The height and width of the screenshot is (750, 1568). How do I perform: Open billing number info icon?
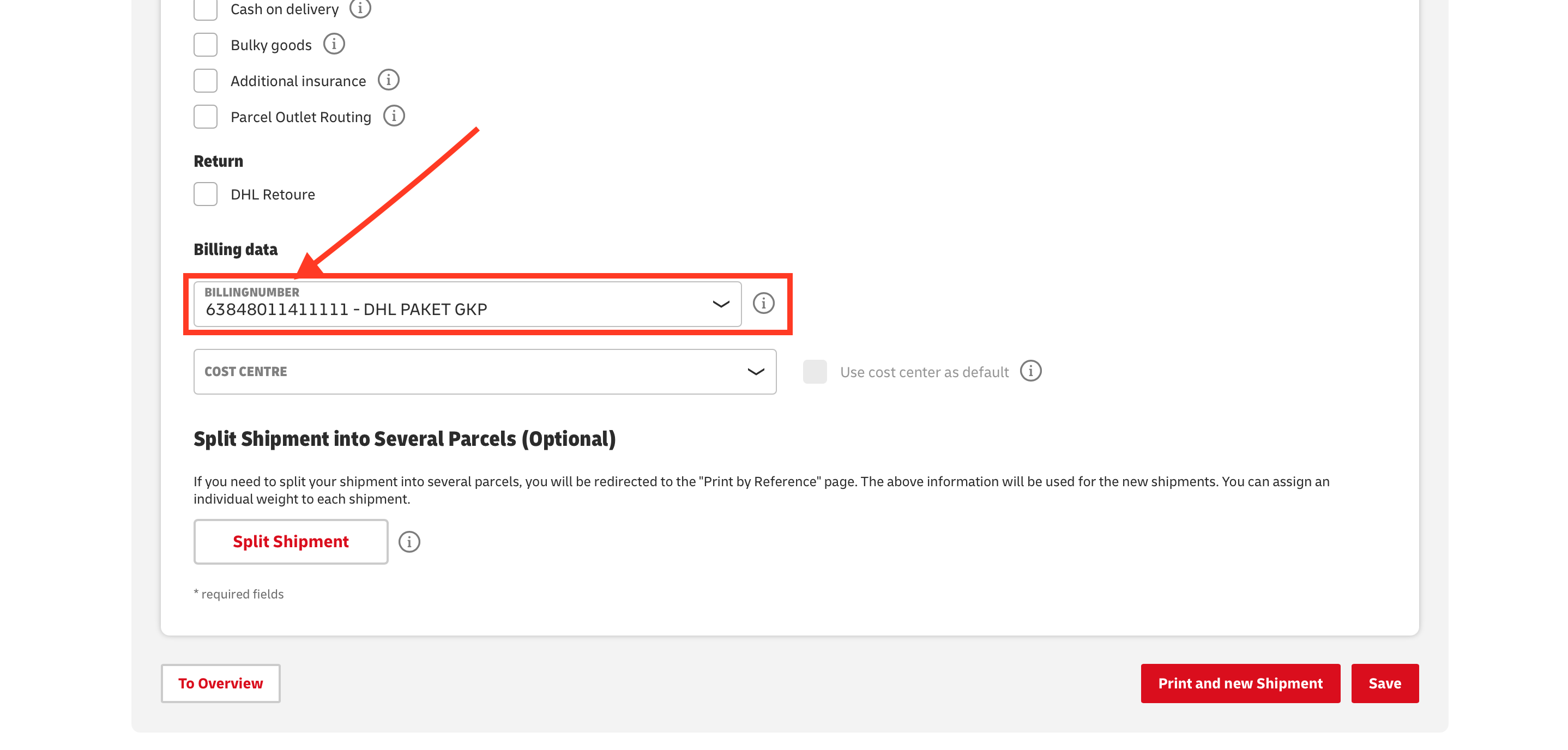click(763, 303)
